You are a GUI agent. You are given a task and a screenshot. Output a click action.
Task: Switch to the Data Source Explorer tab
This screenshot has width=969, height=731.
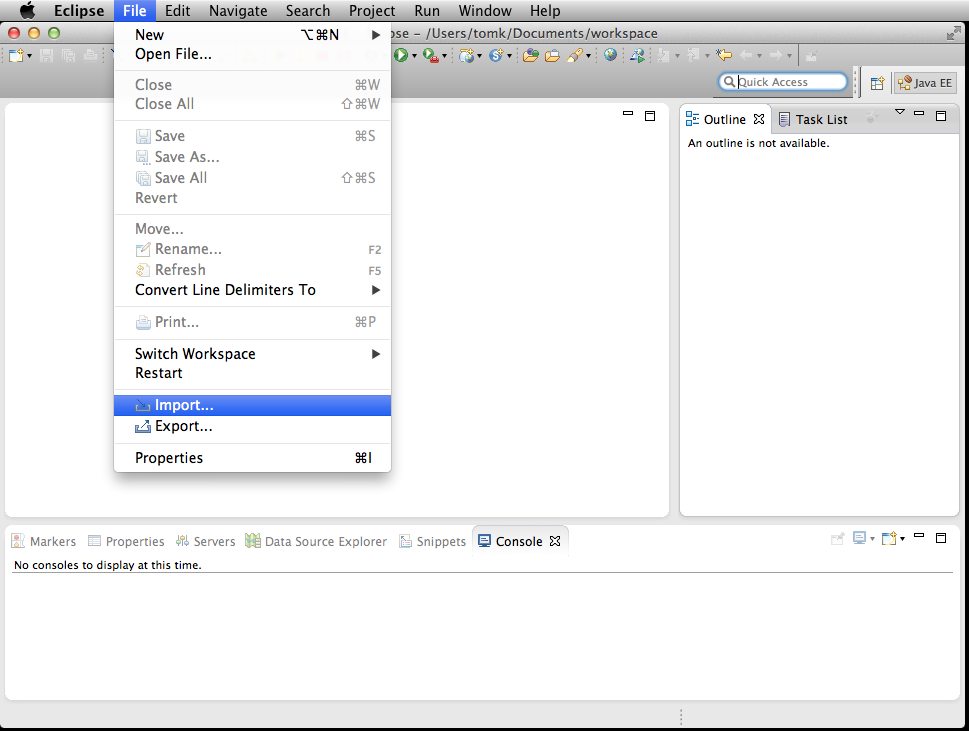pos(325,541)
